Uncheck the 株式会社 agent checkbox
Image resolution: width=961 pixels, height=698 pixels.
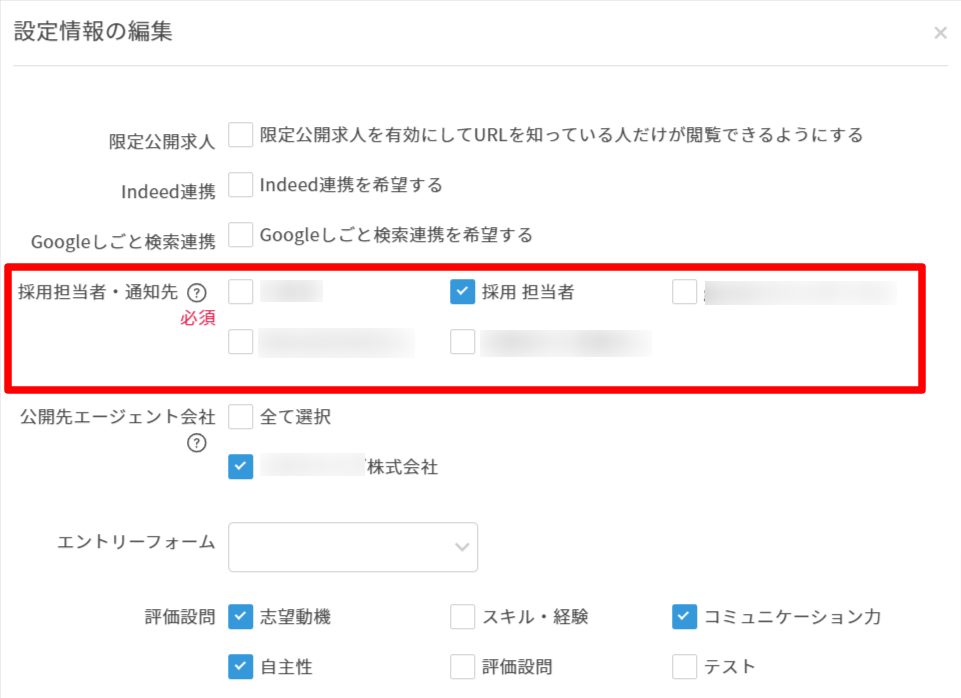(x=241, y=466)
